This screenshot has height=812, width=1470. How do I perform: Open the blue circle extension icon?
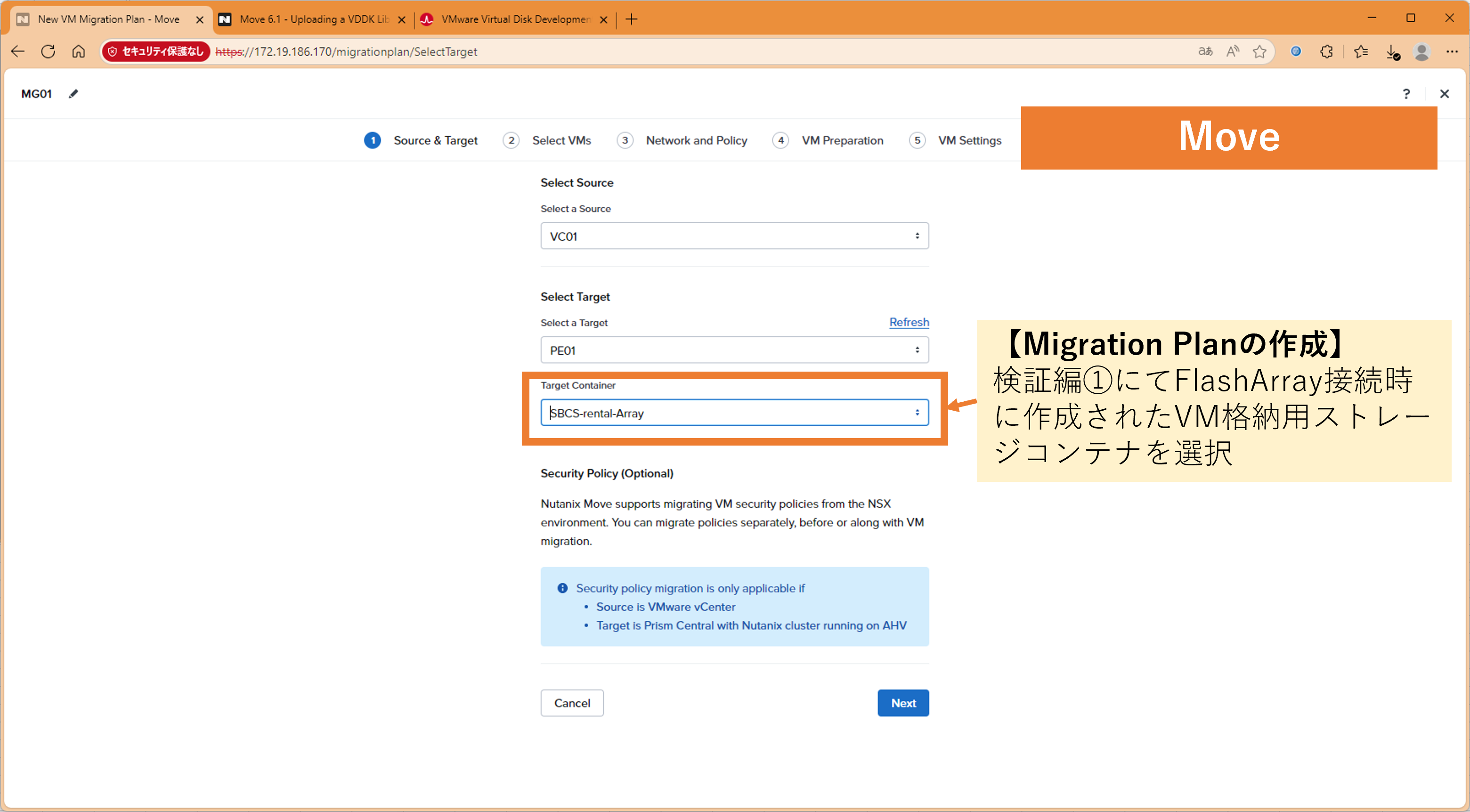tap(1295, 51)
